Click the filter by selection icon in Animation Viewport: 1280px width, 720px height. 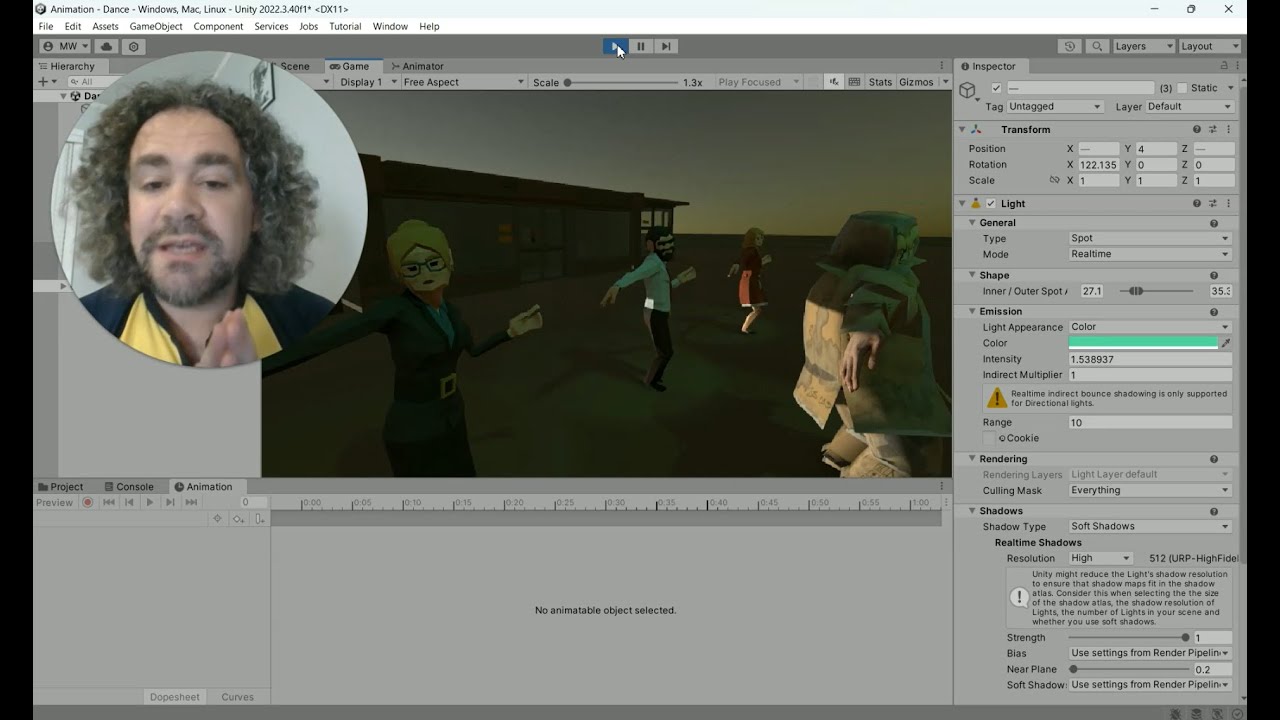pos(217,519)
